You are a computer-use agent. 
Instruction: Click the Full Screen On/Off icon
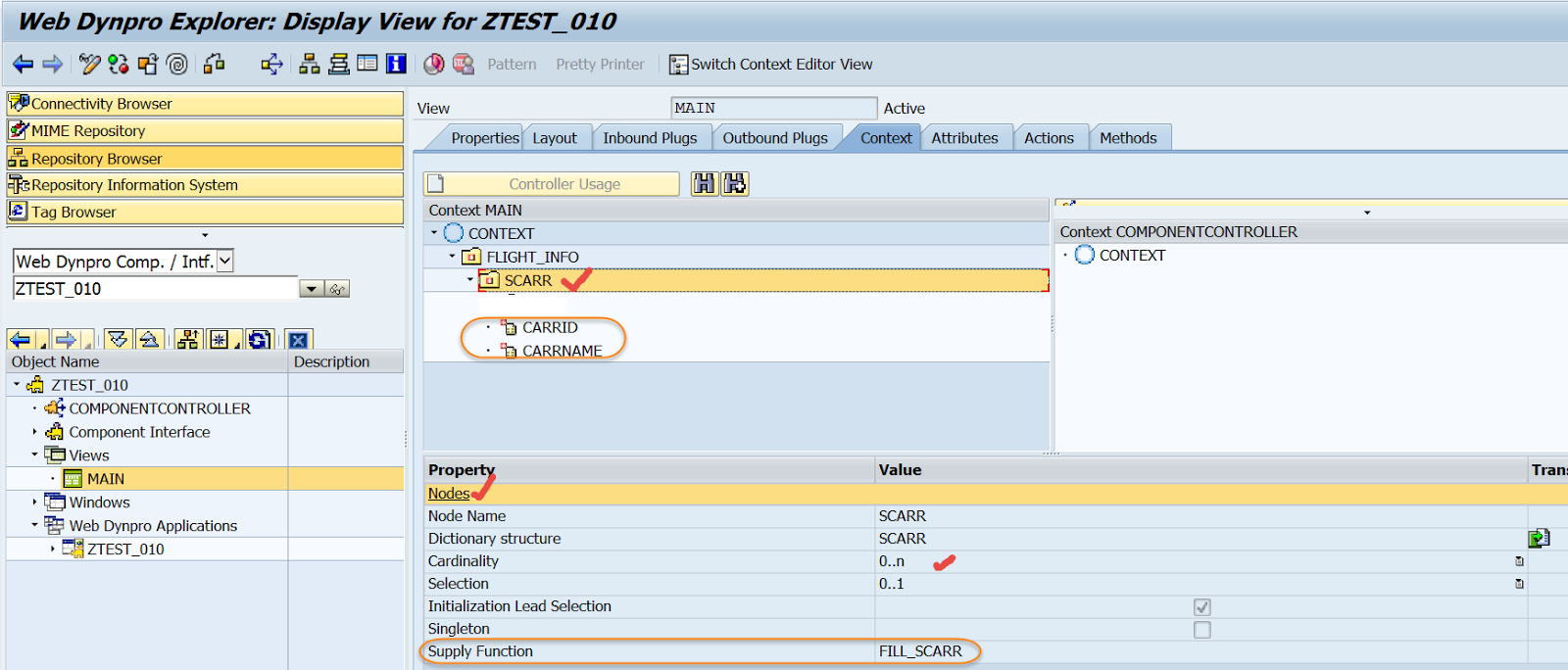tap(367, 65)
